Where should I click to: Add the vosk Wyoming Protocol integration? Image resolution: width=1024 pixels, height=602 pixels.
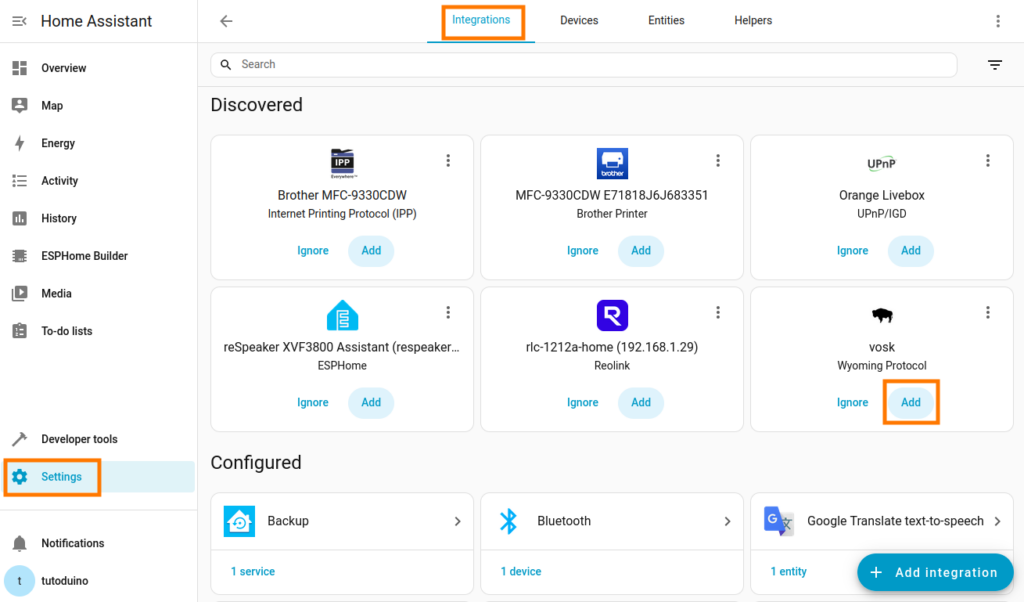pyautogui.click(x=910, y=403)
